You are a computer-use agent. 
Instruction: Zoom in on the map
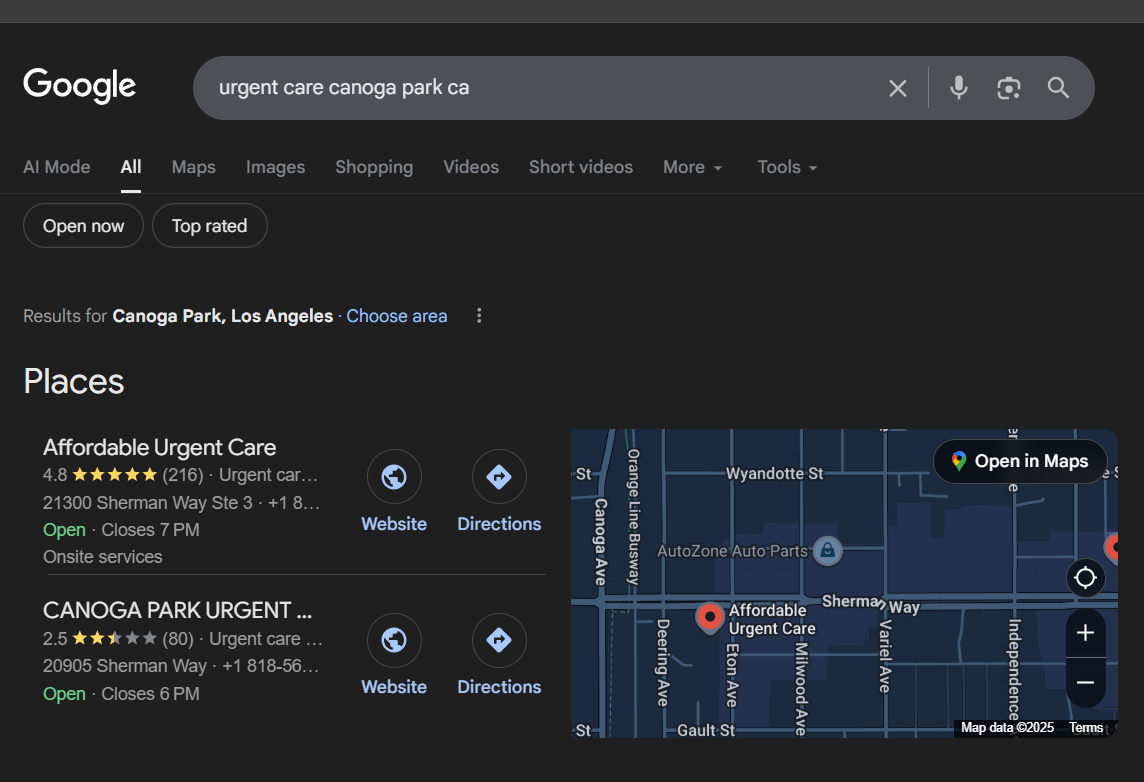click(x=1086, y=633)
